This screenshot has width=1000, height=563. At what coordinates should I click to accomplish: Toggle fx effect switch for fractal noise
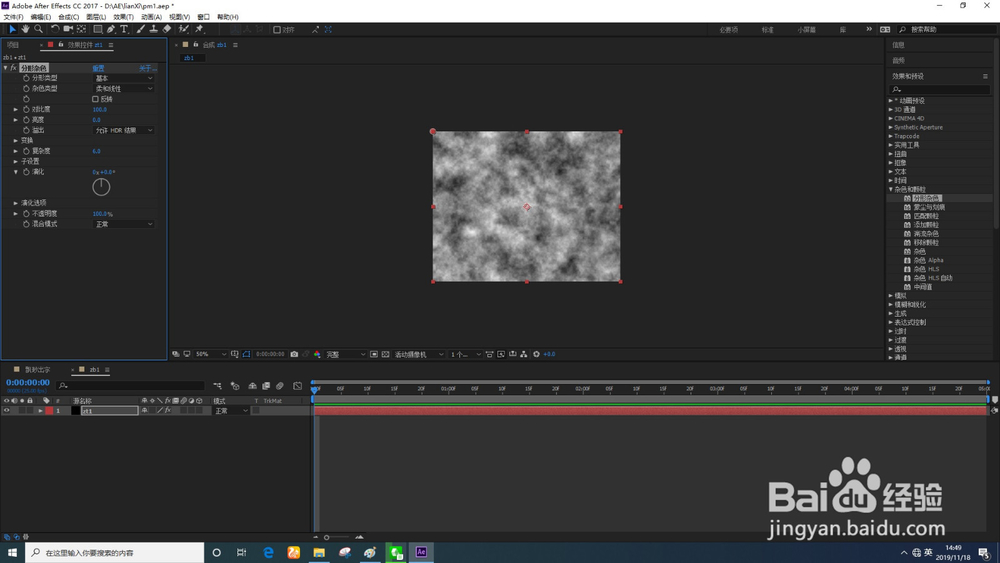pyautogui.click(x=13, y=68)
